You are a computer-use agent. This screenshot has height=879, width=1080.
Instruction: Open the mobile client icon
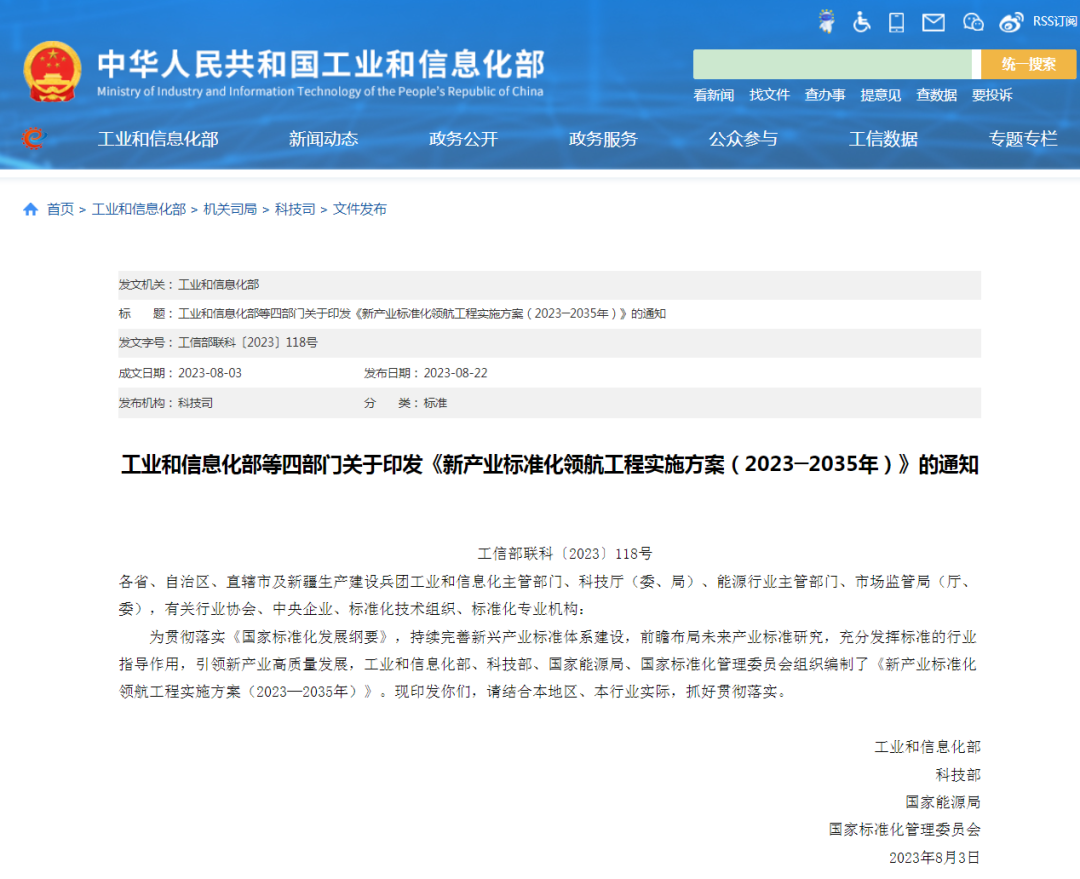tap(897, 22)
